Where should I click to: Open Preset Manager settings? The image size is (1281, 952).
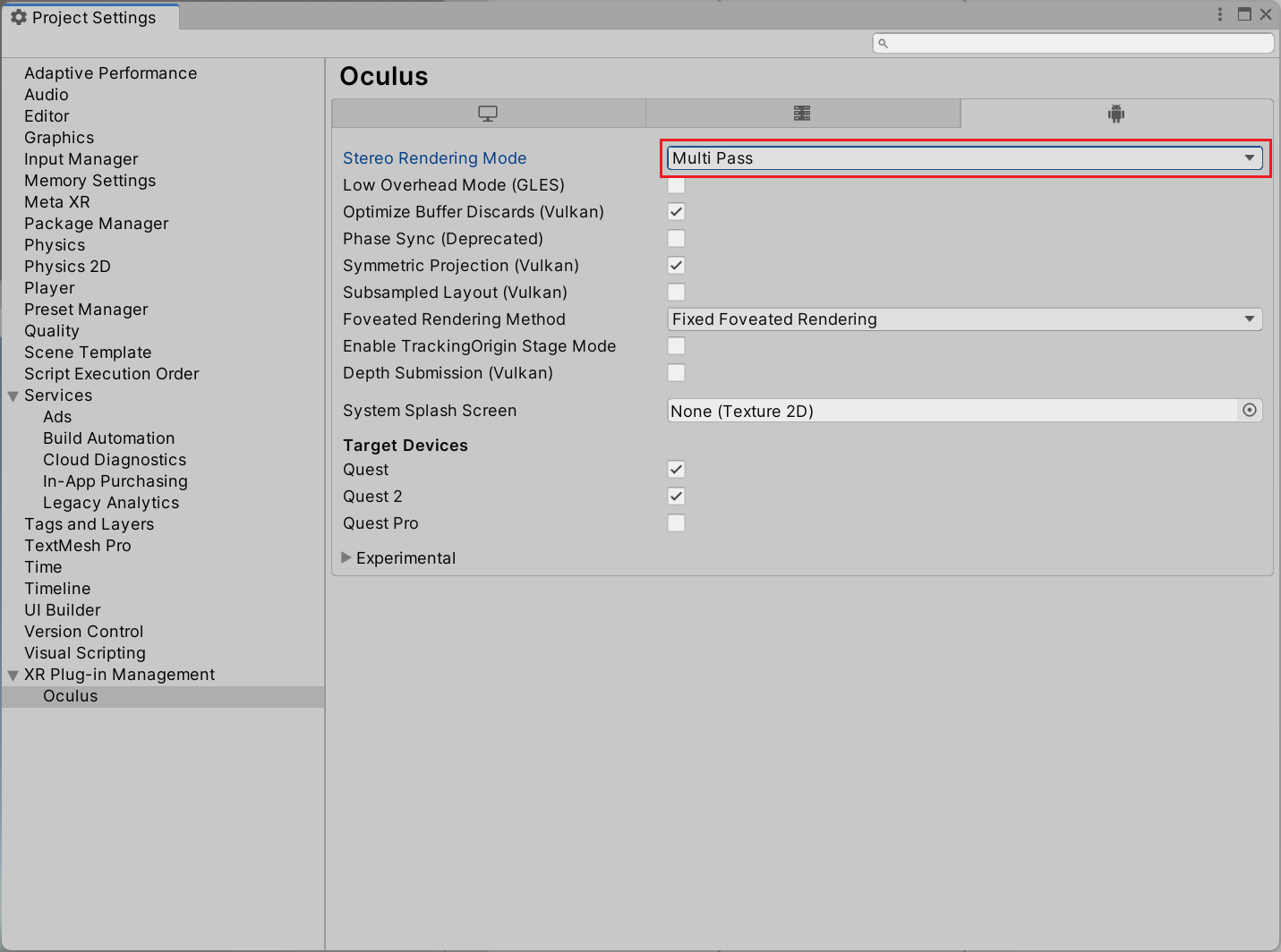pos(86,310)
